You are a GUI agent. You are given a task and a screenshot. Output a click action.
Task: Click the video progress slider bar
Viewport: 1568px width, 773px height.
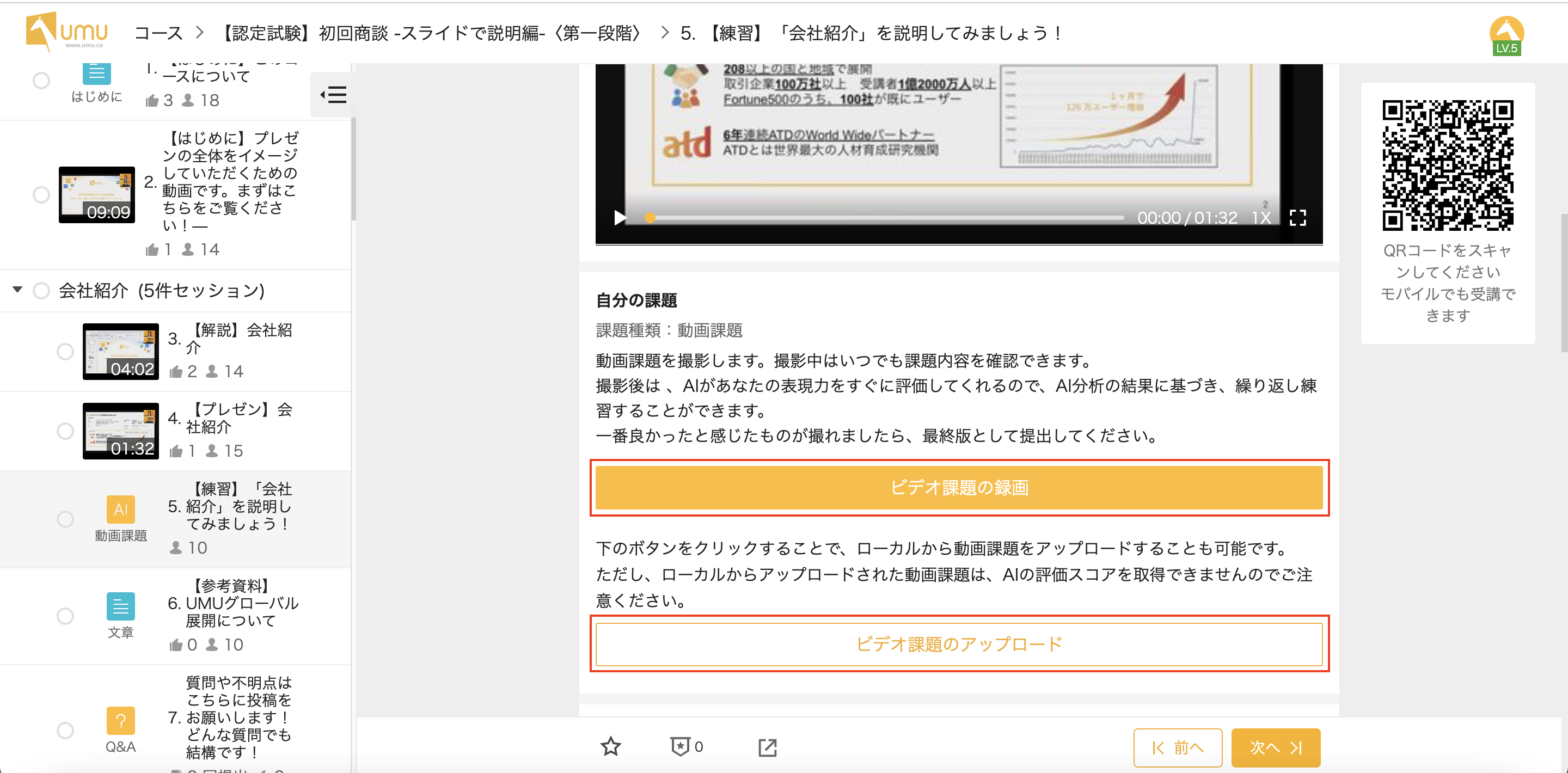click(x=886, y=218)
